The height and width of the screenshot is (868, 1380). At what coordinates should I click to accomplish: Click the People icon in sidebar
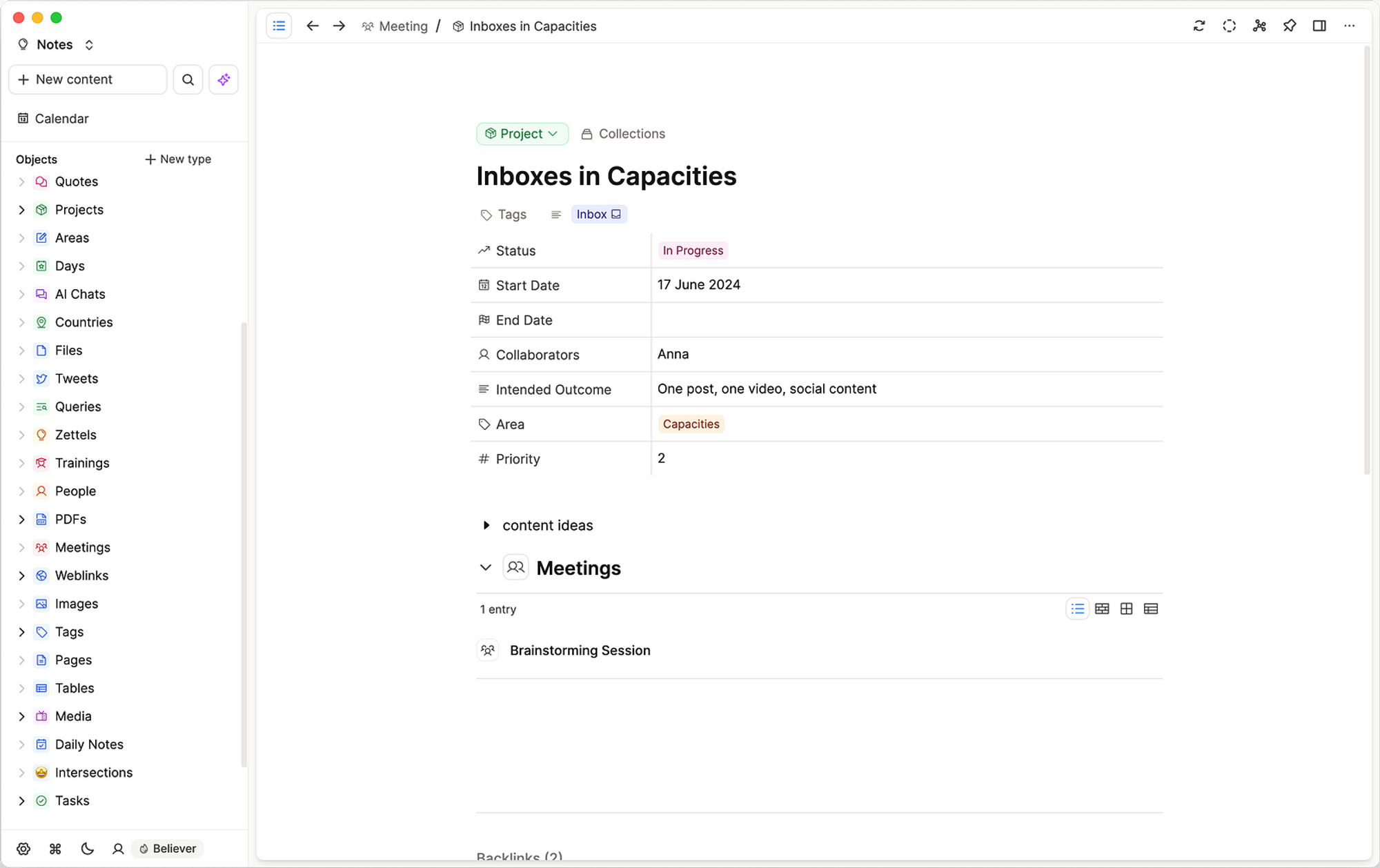tap(41, 491)
